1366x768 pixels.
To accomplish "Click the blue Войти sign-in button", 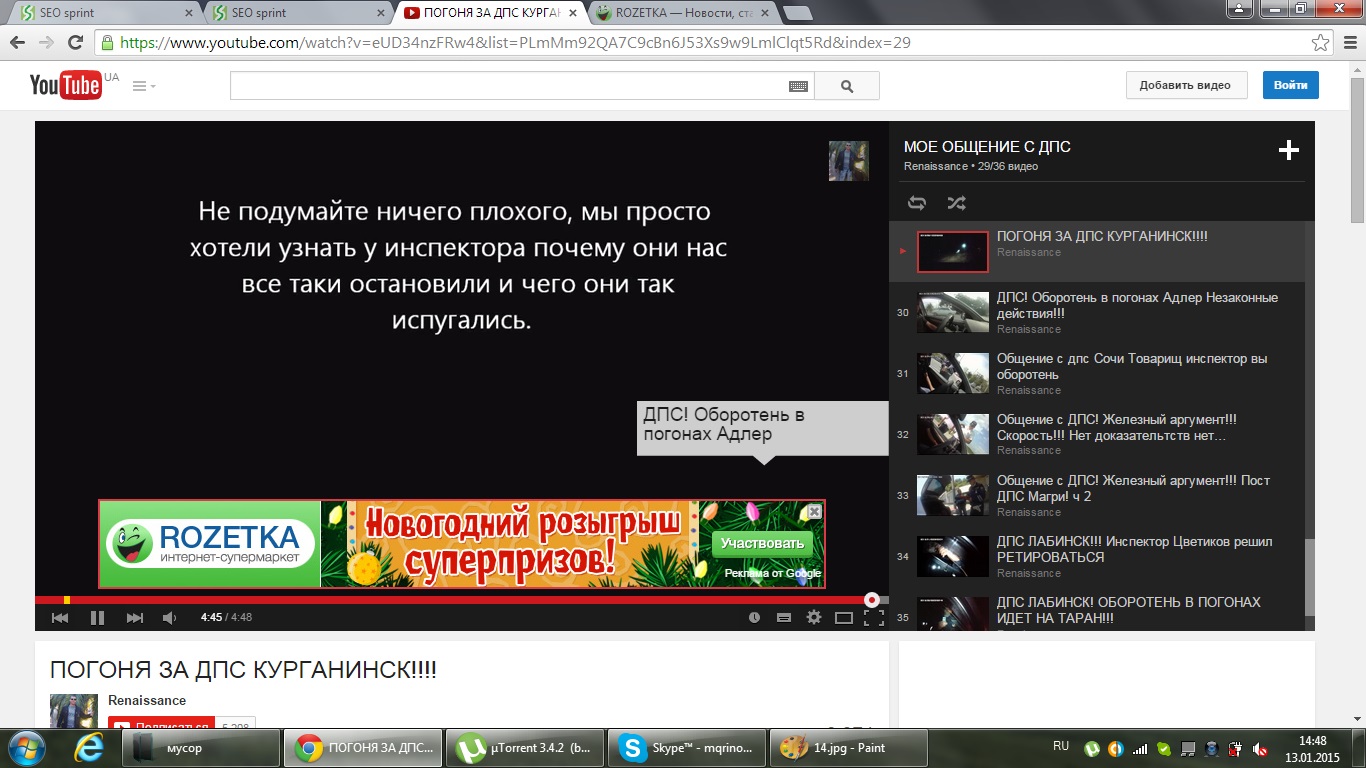I will pyautogui.click(x=1290, y=85).
